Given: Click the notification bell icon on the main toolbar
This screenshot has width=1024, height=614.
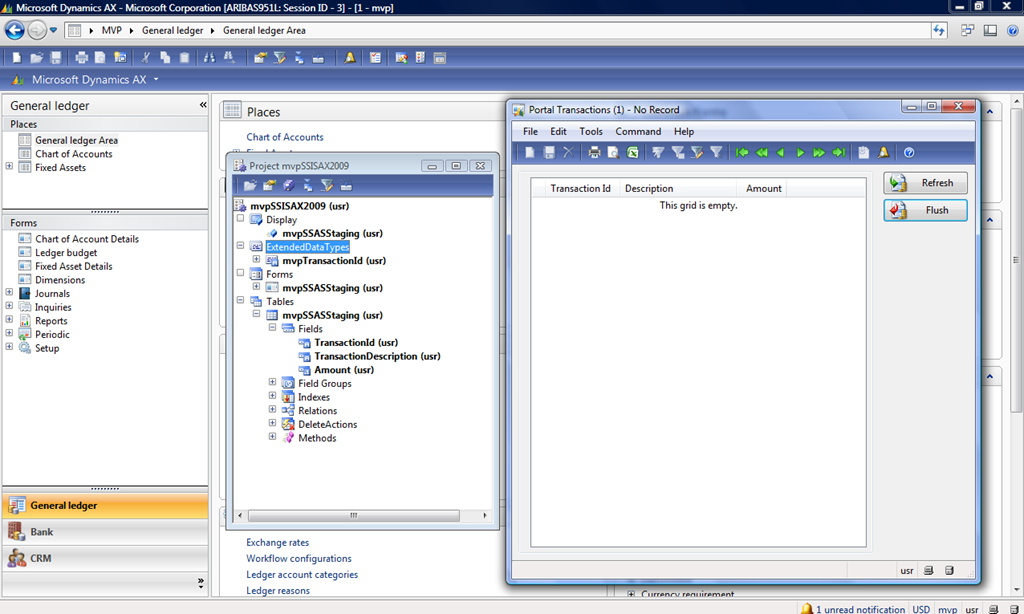Looking at the screenshot, I should pyautogui.click(x=349, y=57).
